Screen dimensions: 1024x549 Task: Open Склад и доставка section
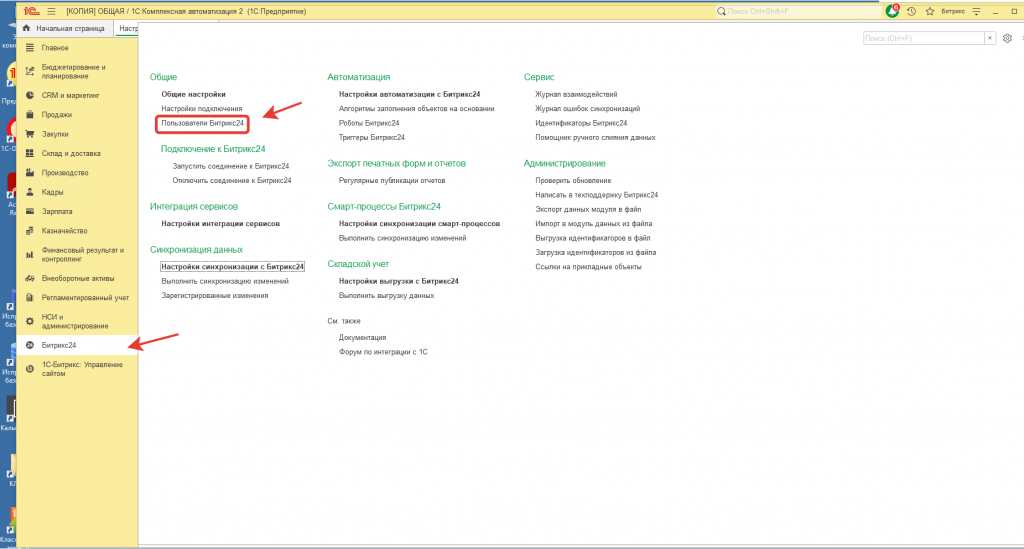coord(71,153)
